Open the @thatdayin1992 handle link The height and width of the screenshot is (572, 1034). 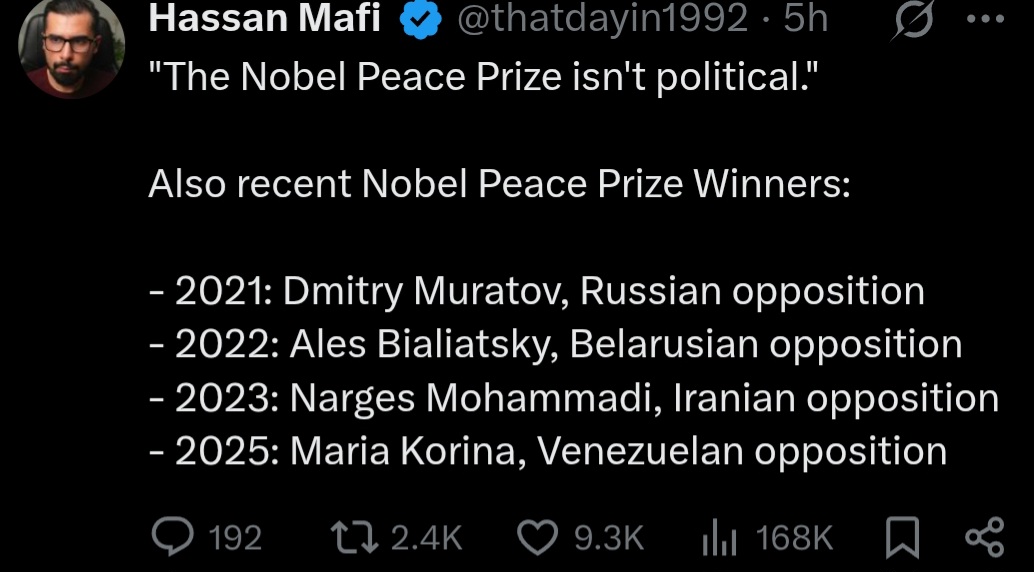(x=602, y=19)
